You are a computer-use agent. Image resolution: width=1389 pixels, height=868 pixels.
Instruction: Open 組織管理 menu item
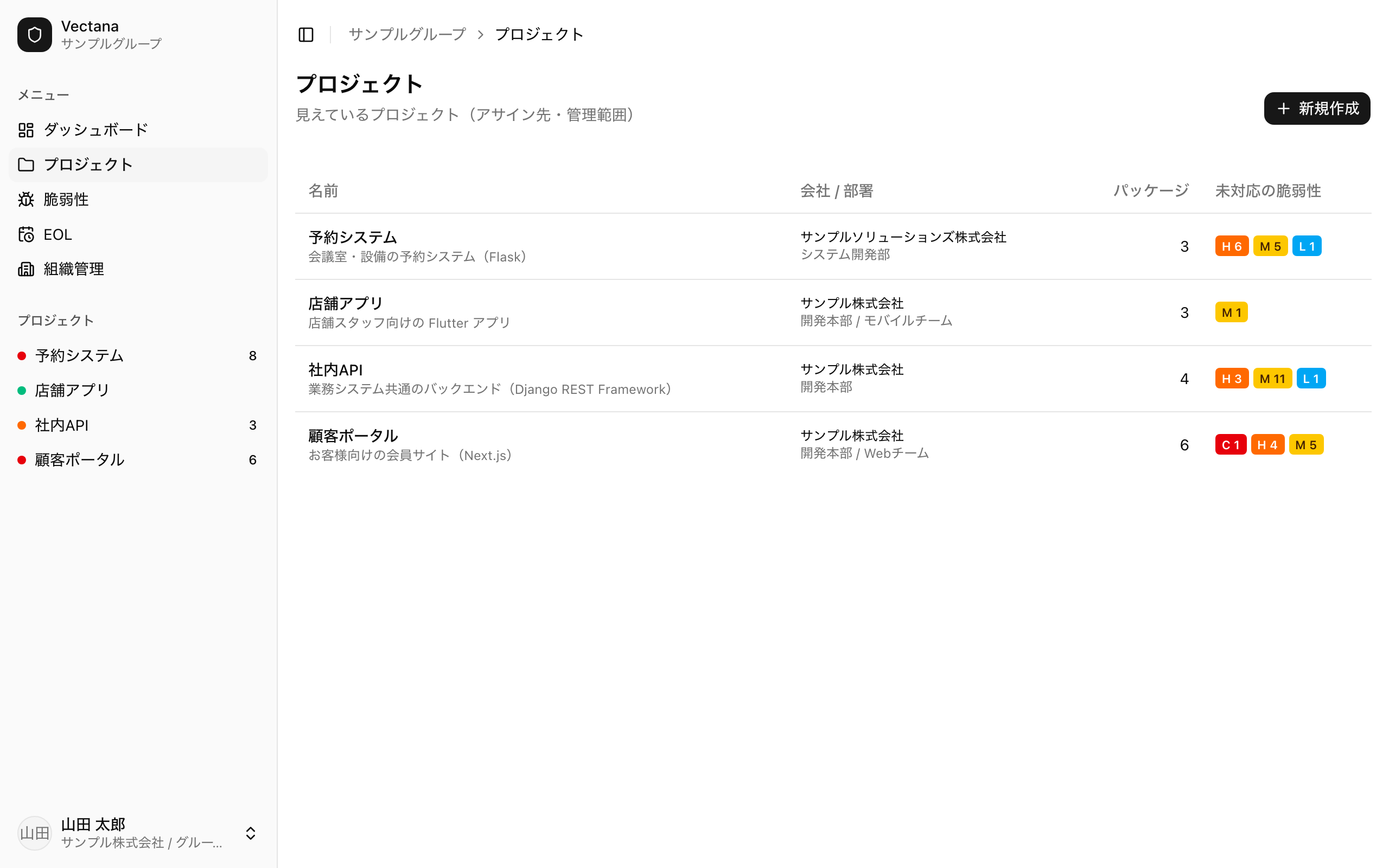138,269
